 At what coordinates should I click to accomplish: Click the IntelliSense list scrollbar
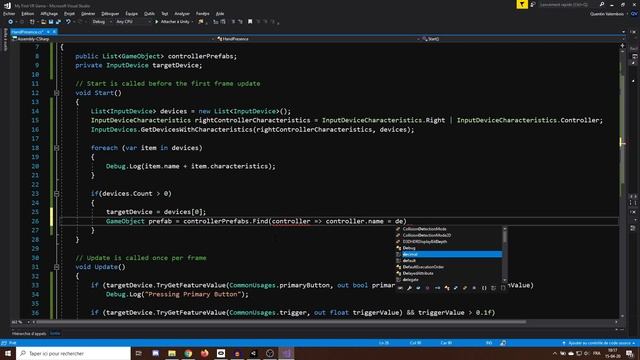click(x=505, y=254)
